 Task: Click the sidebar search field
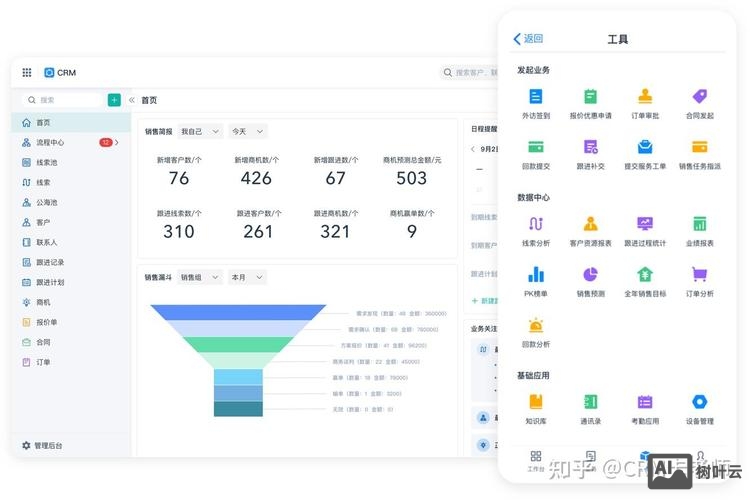(62, 100)
